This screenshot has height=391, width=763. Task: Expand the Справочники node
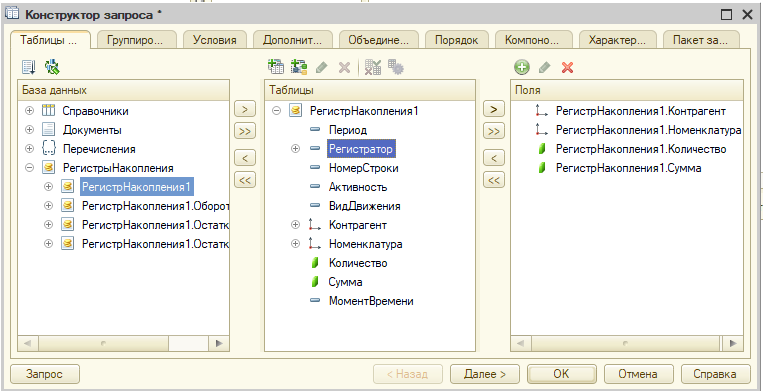(30, 111)
